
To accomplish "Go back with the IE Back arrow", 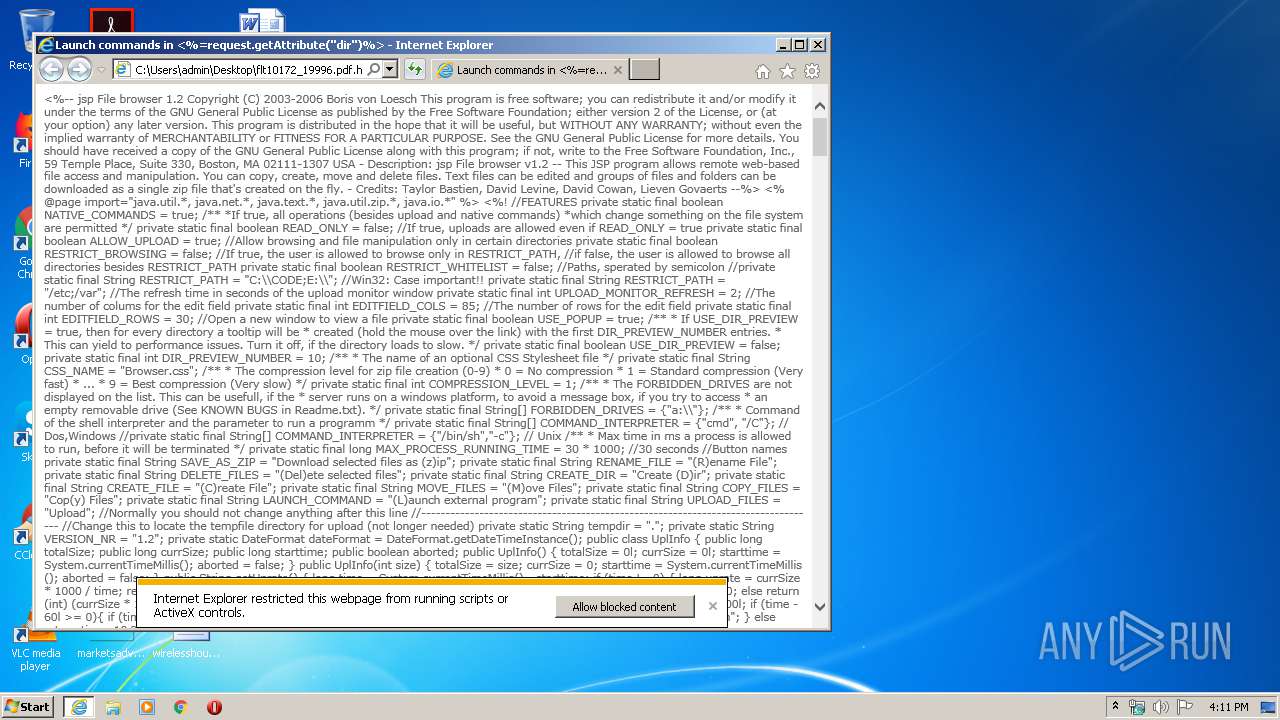I will (51, 70).
